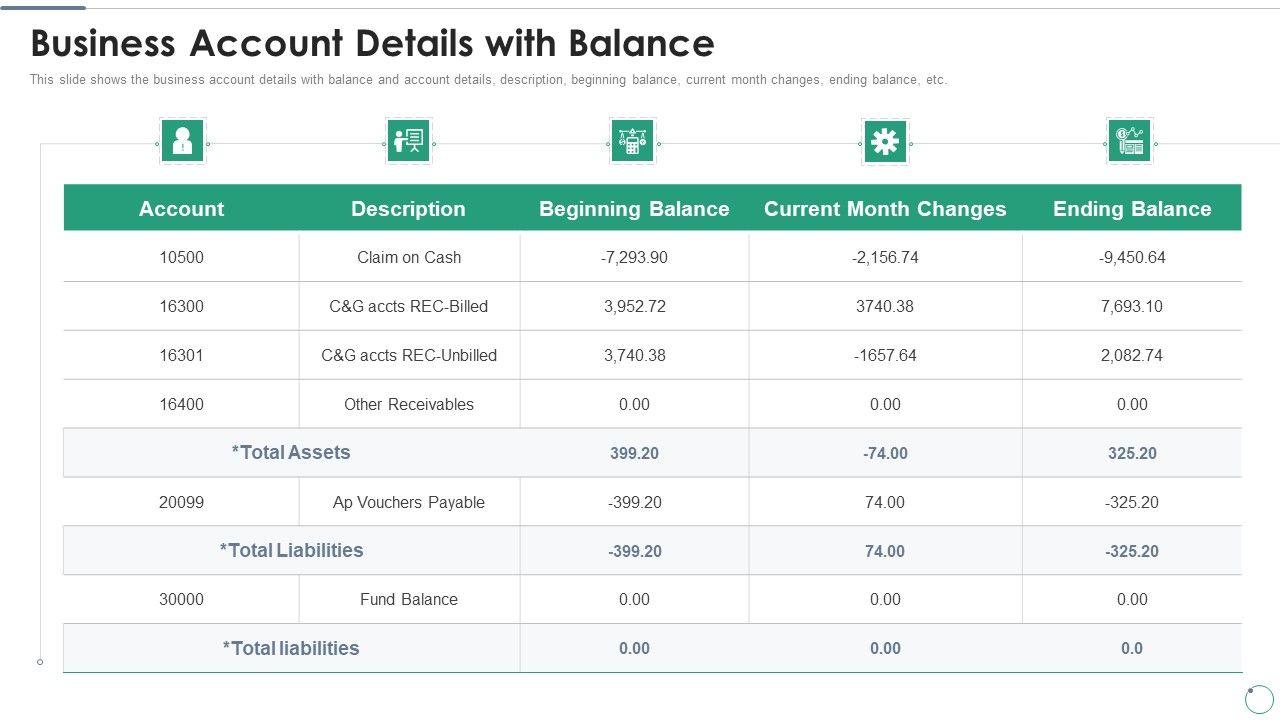Click the calculator icon above Beginning Balance

(x=632, y=141)
